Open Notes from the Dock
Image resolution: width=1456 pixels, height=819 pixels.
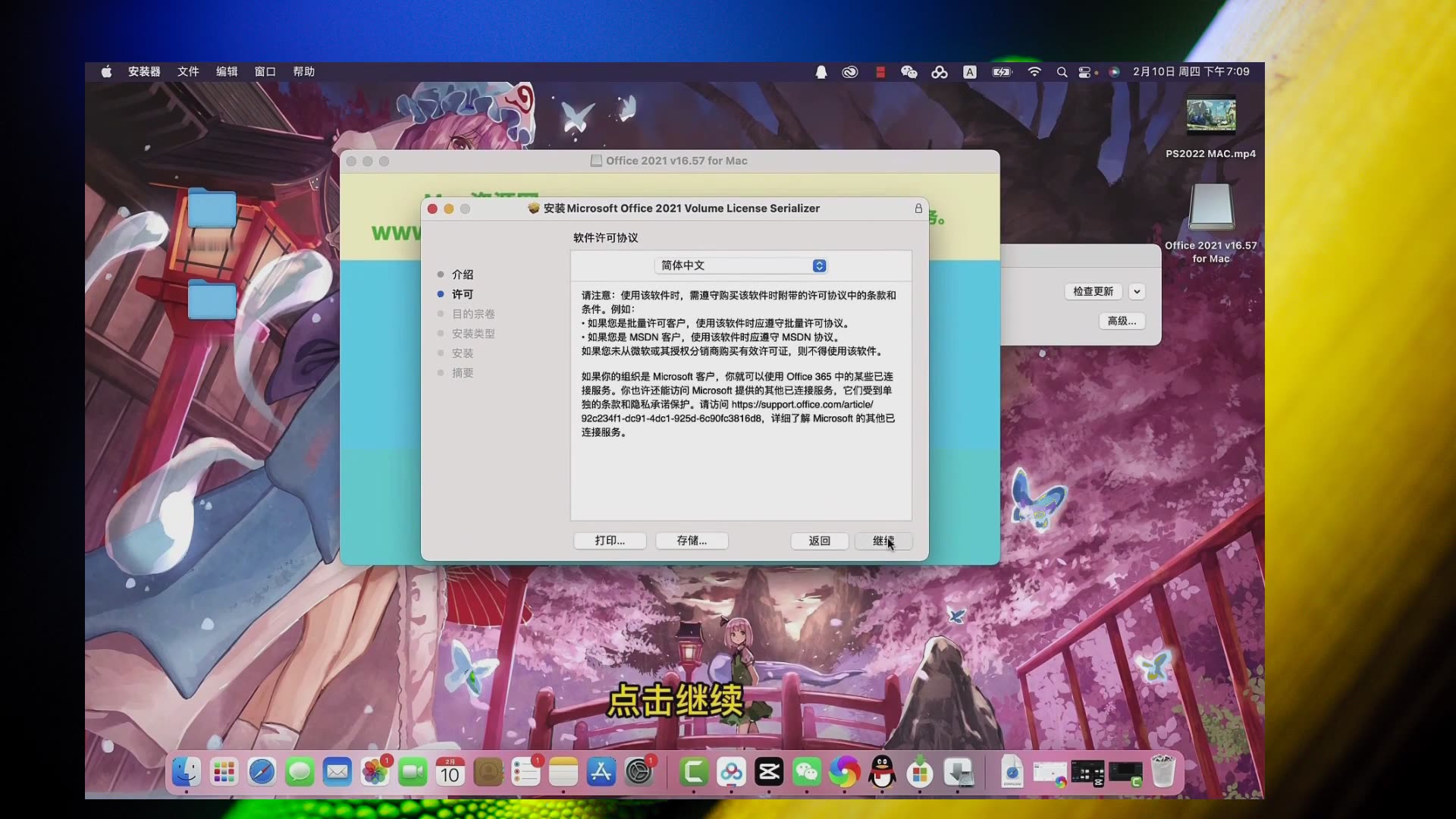[x=563, y=773]
